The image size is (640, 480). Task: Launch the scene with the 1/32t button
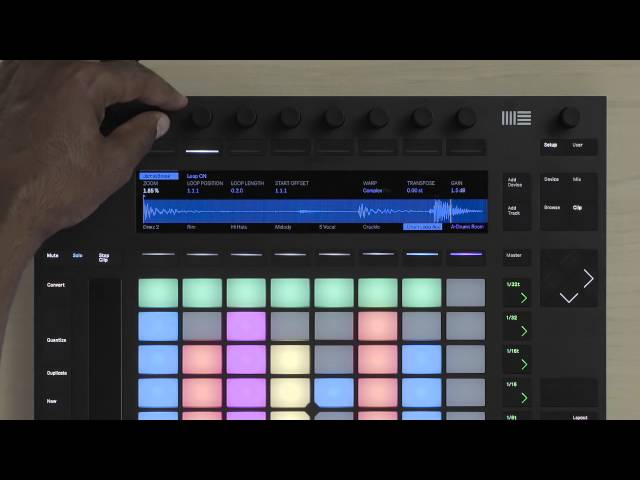516,292
